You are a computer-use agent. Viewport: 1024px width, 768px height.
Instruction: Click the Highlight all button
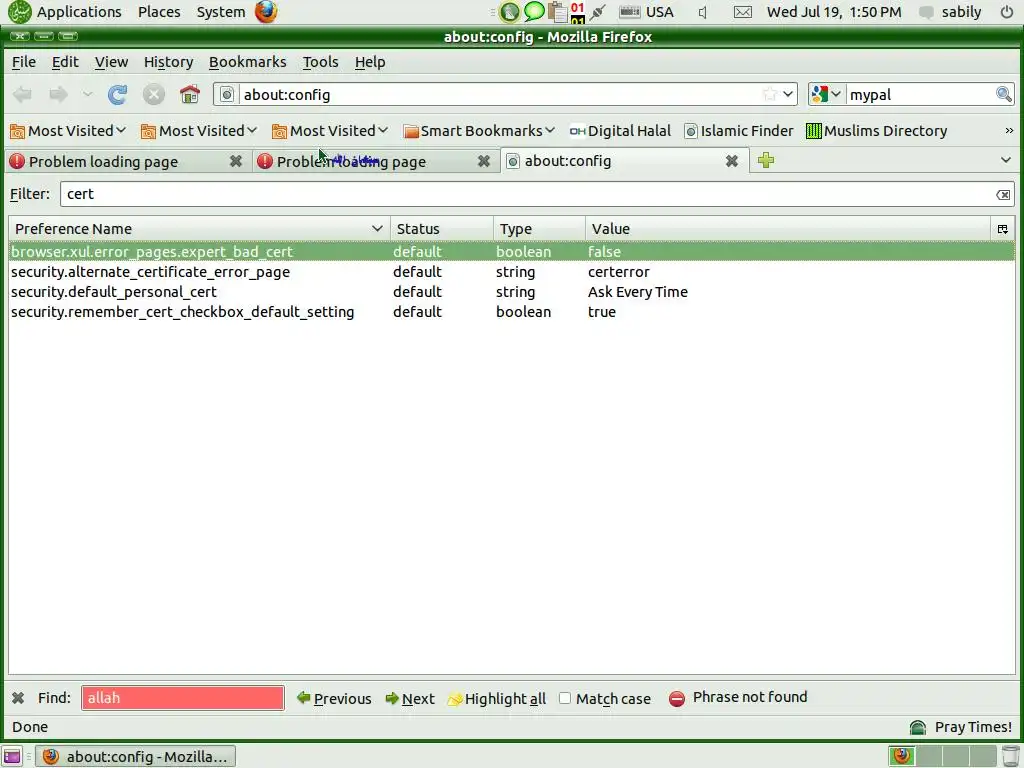(497, 699)
